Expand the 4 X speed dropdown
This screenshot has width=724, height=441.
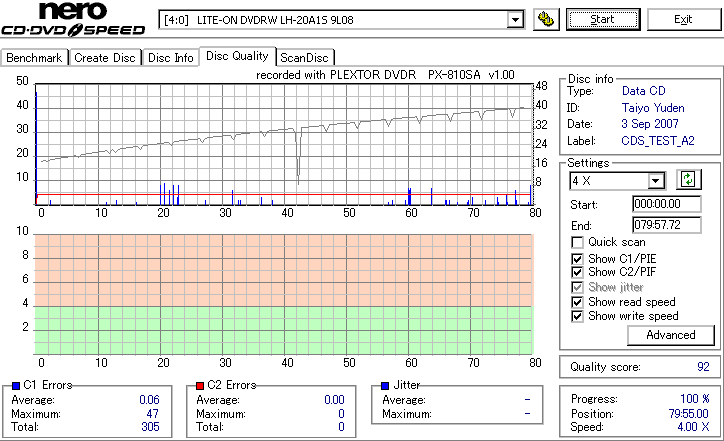point(655,181)
